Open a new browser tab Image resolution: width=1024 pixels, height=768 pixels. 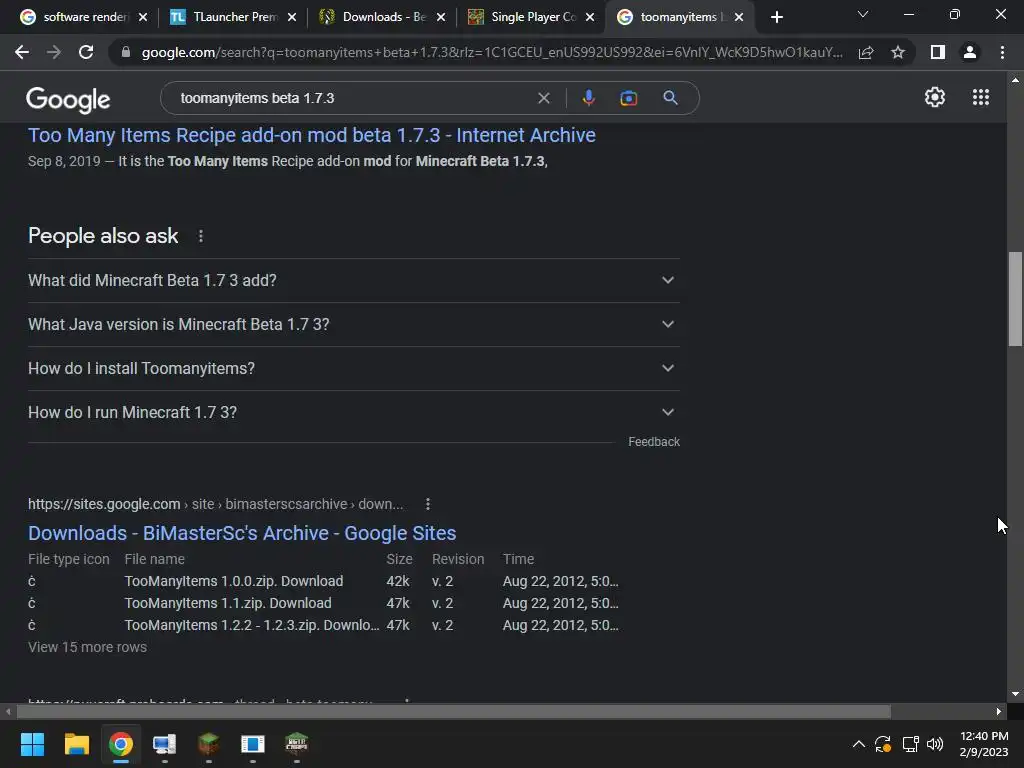(x=776, y=17)
